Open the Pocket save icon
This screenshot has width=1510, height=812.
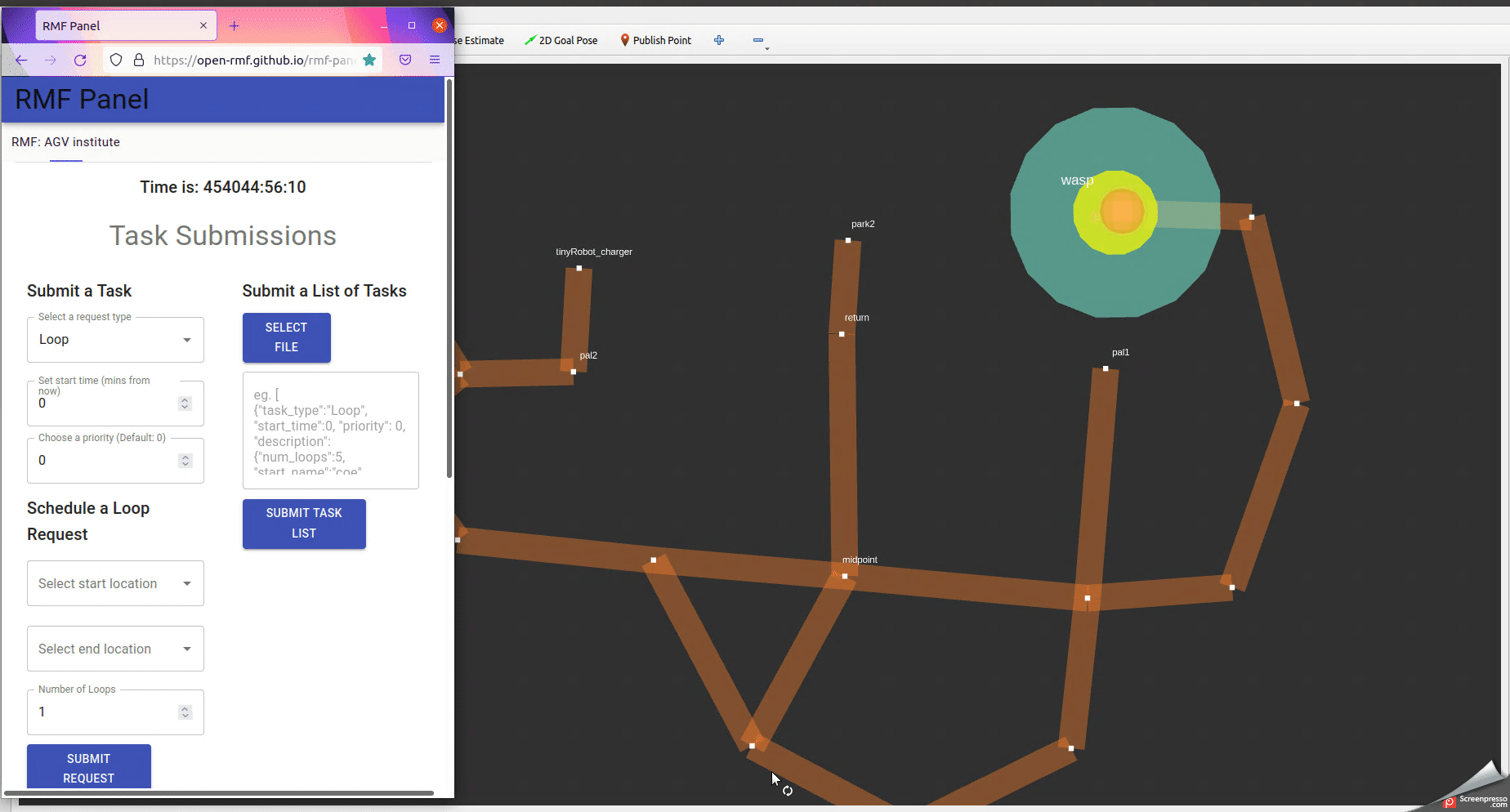[x=405, y=60]
